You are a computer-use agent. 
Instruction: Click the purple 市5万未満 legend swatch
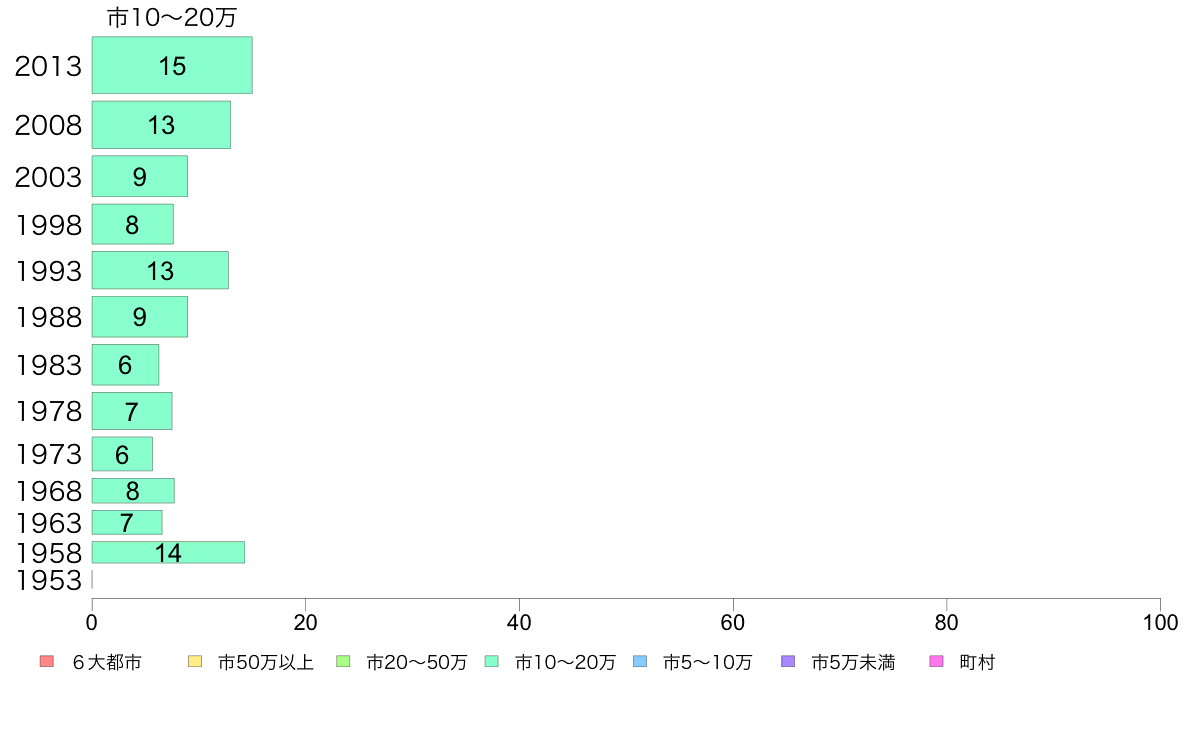pos(788,662)
